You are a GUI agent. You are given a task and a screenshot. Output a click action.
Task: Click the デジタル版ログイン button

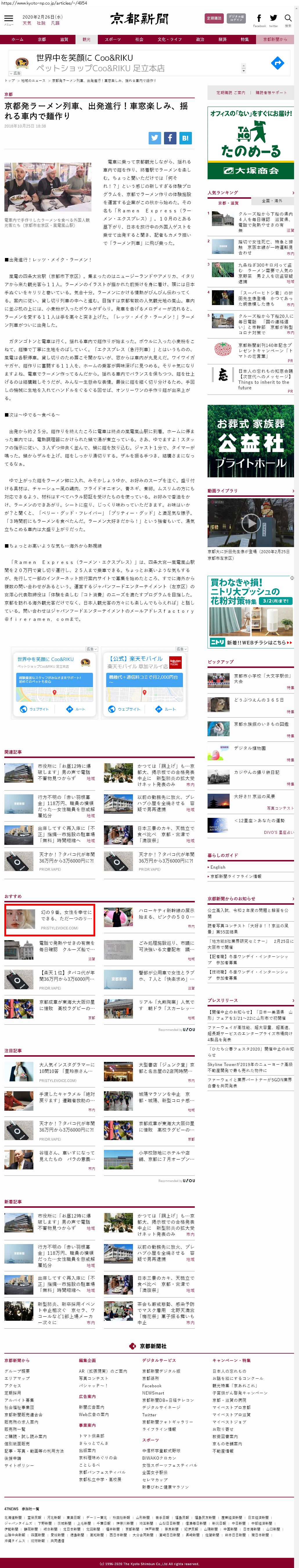236,19
